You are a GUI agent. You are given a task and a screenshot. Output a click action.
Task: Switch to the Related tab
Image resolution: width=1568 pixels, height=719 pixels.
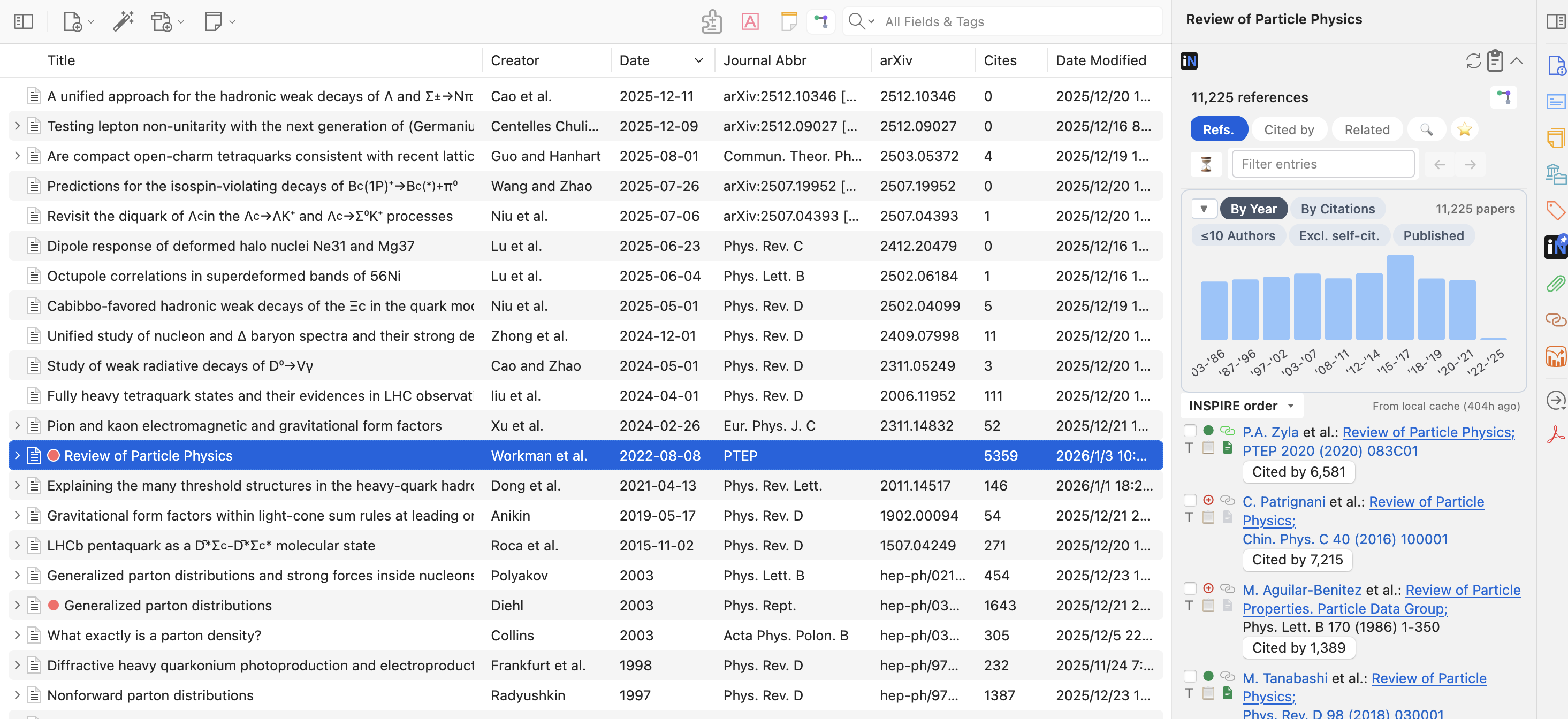pyautogui.click(x=1367, y=129)
